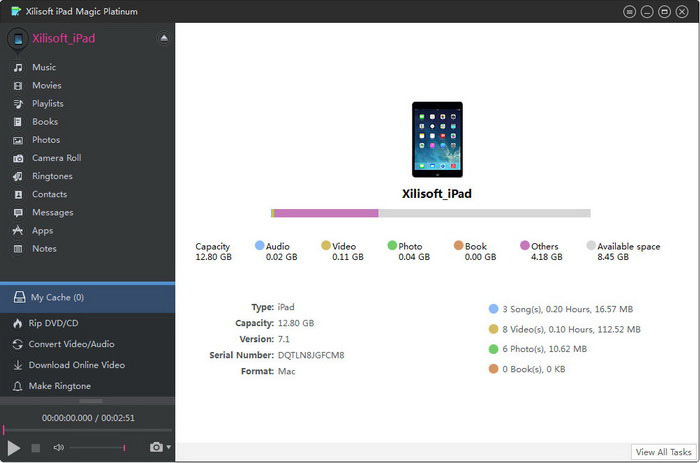
Task: Open the Apps item
Action: click(x=42, y=230)
